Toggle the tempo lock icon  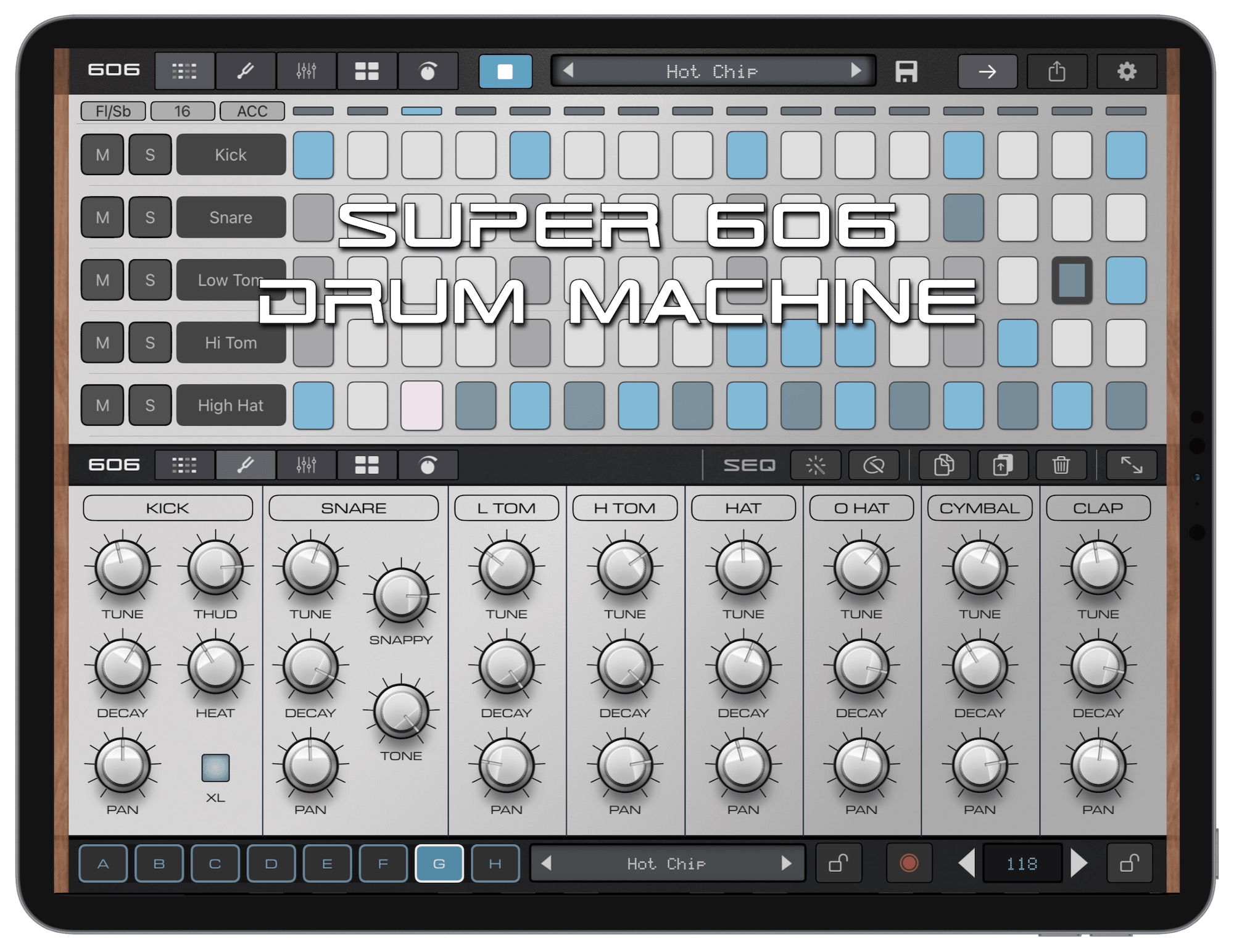1130,863
